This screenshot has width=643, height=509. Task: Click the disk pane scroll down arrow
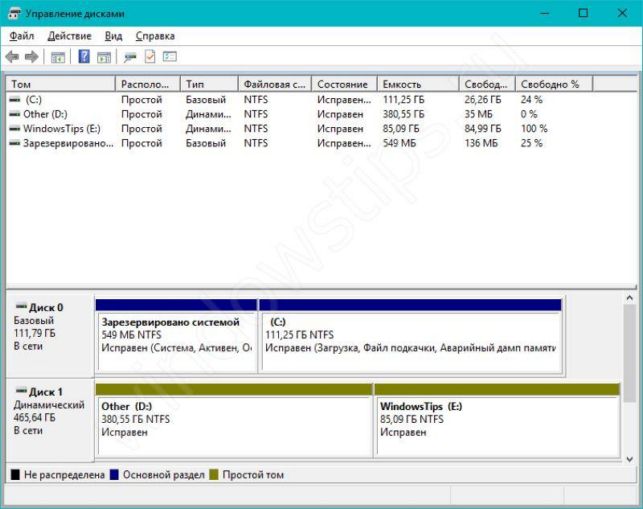click(x=630, y=459)
